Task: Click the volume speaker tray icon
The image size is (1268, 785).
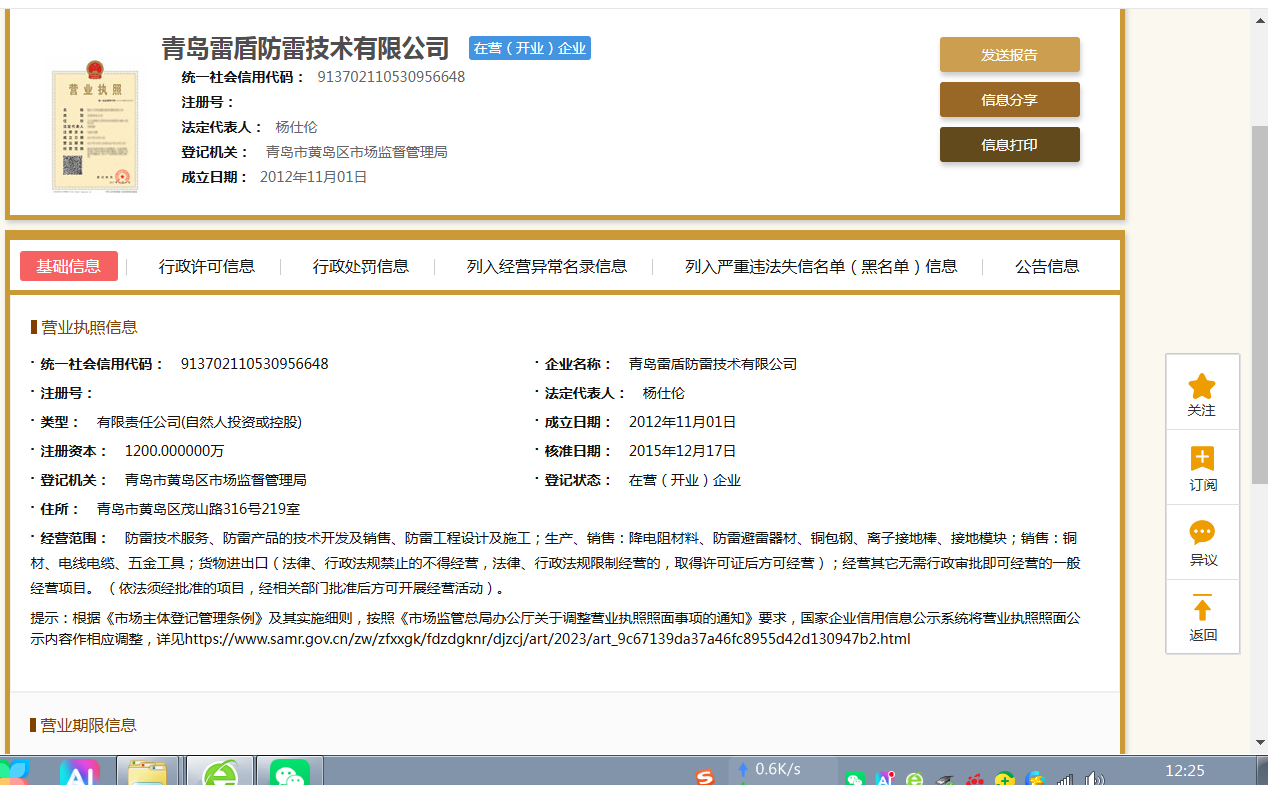Action: pyautogui.click(x=1095, y=778)
